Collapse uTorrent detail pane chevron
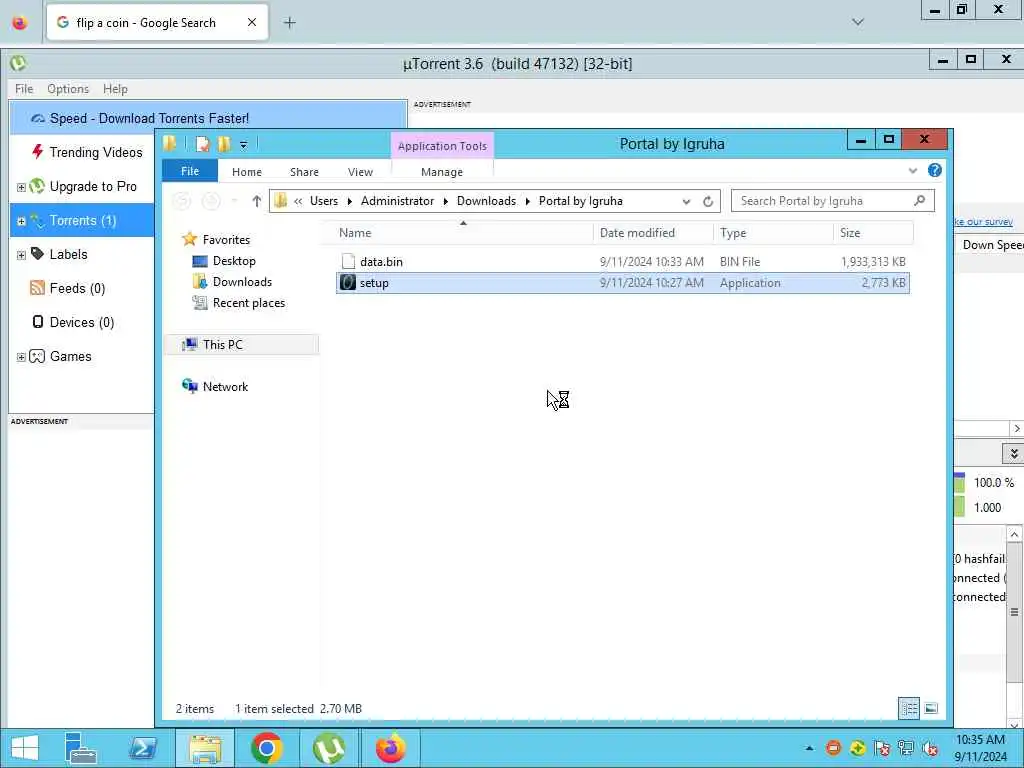Image resolution: width=1024 pixels, height=768 pixels. pos(1014,453)
